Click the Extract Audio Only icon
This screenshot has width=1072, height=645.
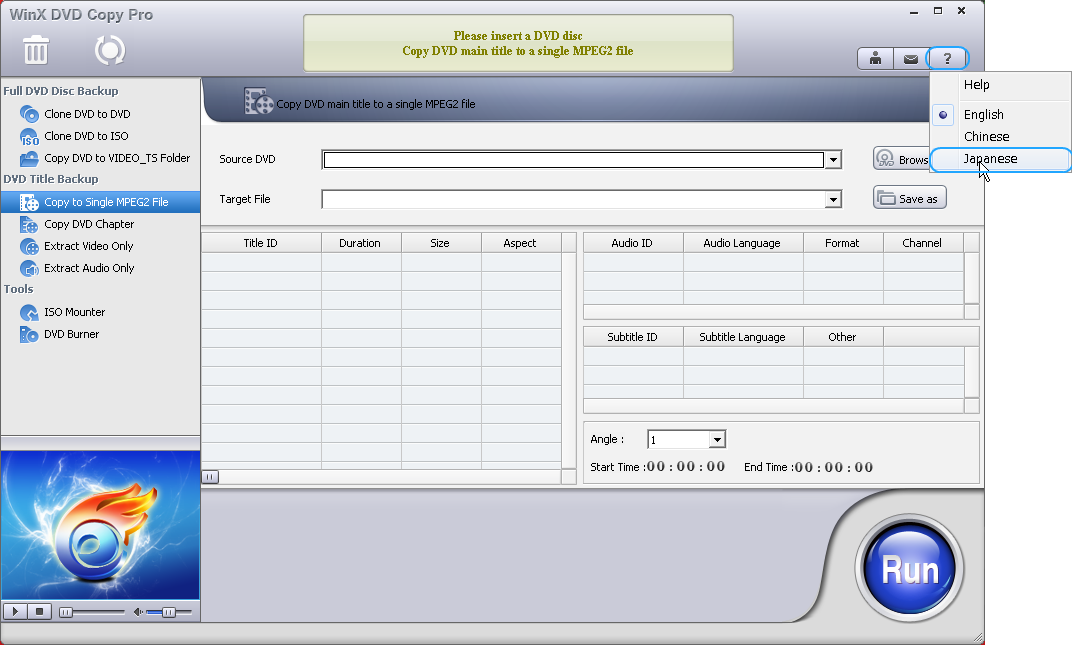(x=29, y=268)
